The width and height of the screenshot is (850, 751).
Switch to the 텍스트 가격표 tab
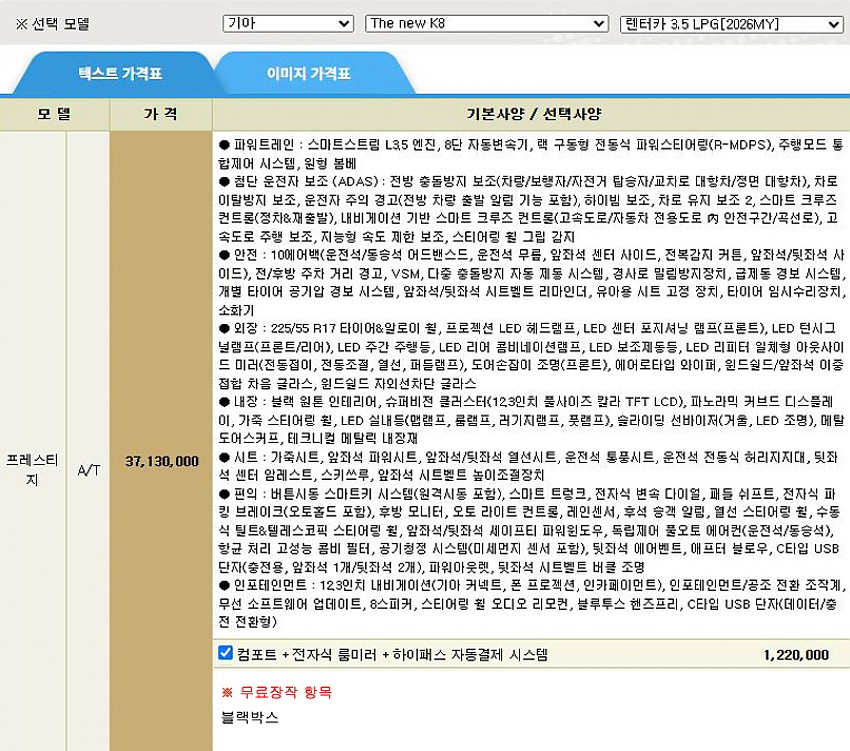pyautogui.click(x=120, y=74)
